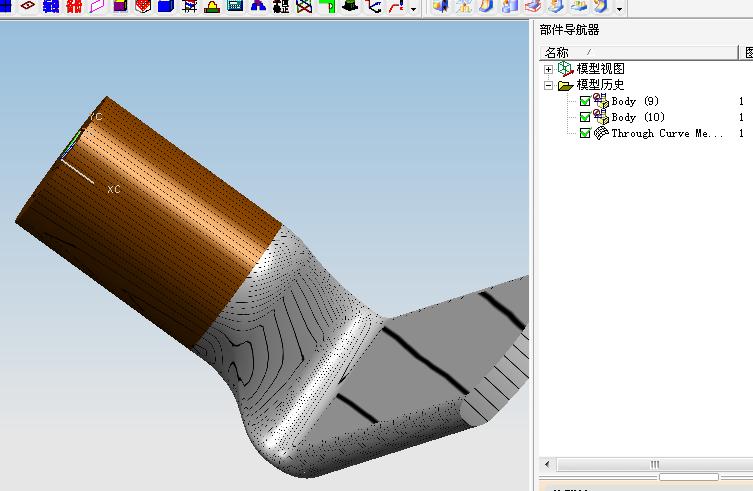Click the blue A-shaped figure icon

(258, 6)
